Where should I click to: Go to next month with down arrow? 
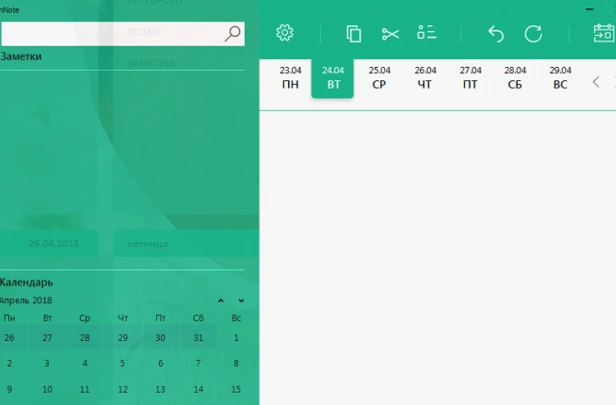pos(241,301)
